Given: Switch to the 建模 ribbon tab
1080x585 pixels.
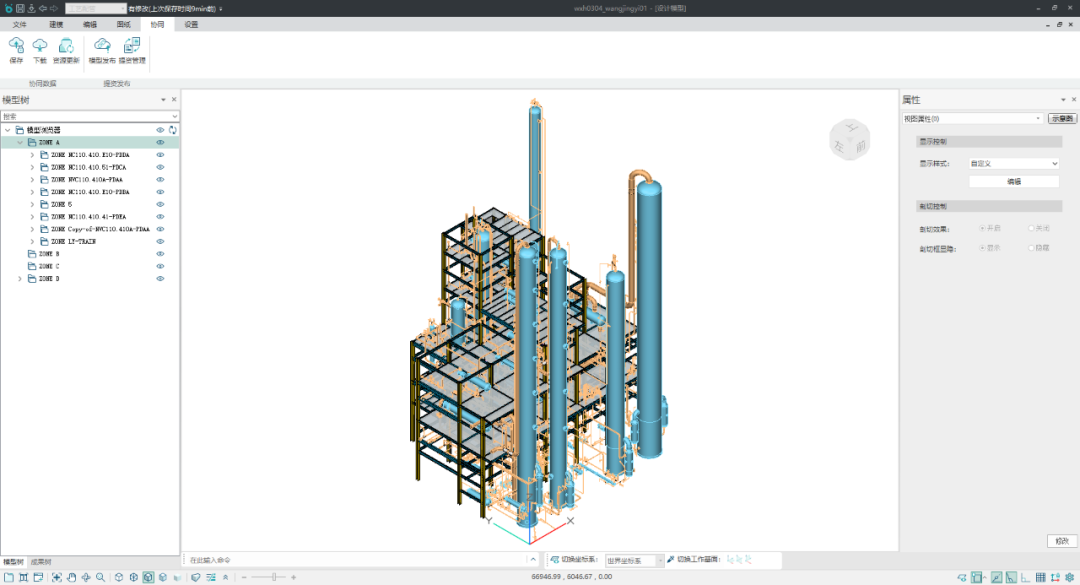Looking at the screenshot, I should click(56, 24).
